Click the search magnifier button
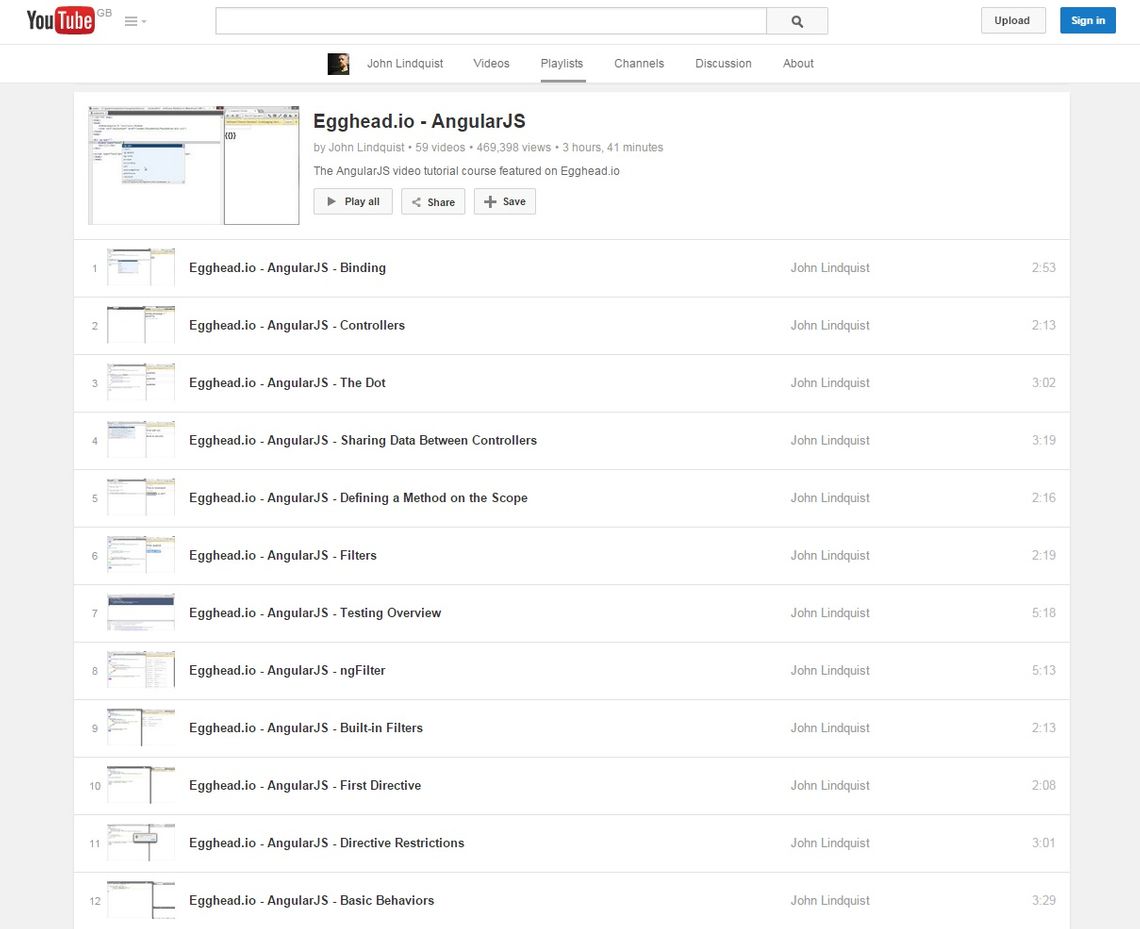Viewport: 1140px width, 929px height. 797,21
